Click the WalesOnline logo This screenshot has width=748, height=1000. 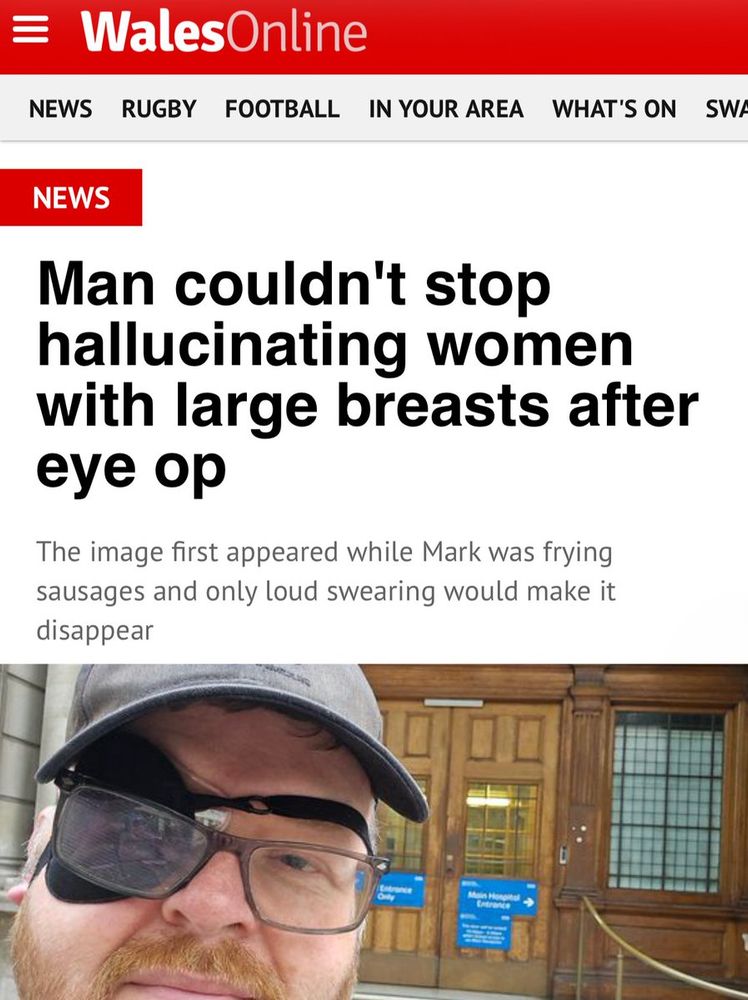pos(224,32)
